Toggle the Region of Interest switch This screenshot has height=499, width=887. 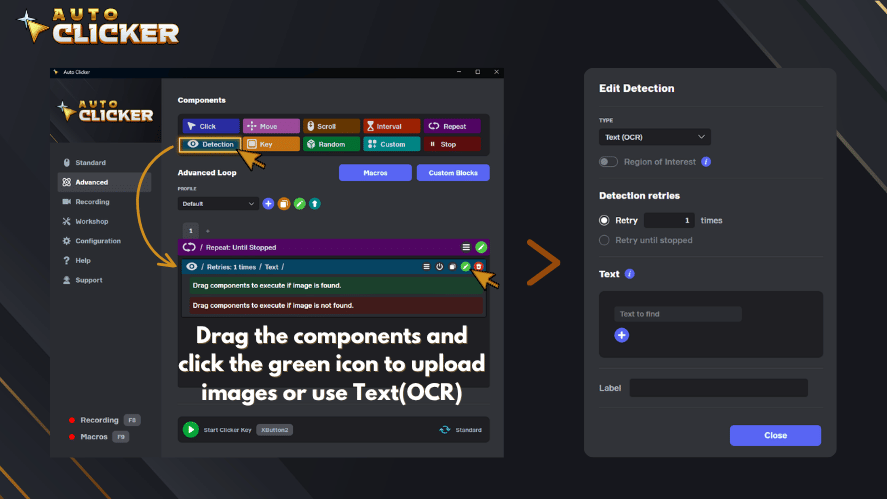pos(608,162)
